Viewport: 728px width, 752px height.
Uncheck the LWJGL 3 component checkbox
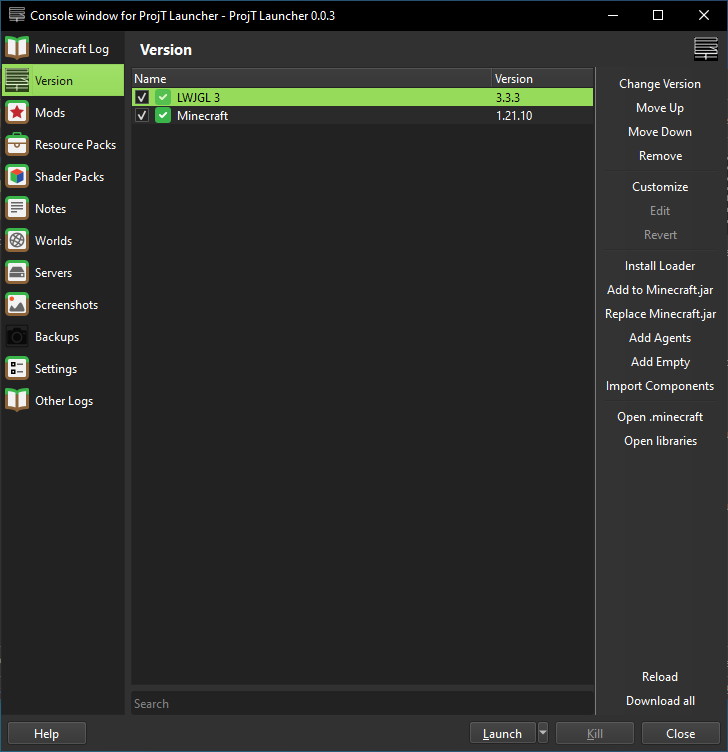click(x=142, y=97)
